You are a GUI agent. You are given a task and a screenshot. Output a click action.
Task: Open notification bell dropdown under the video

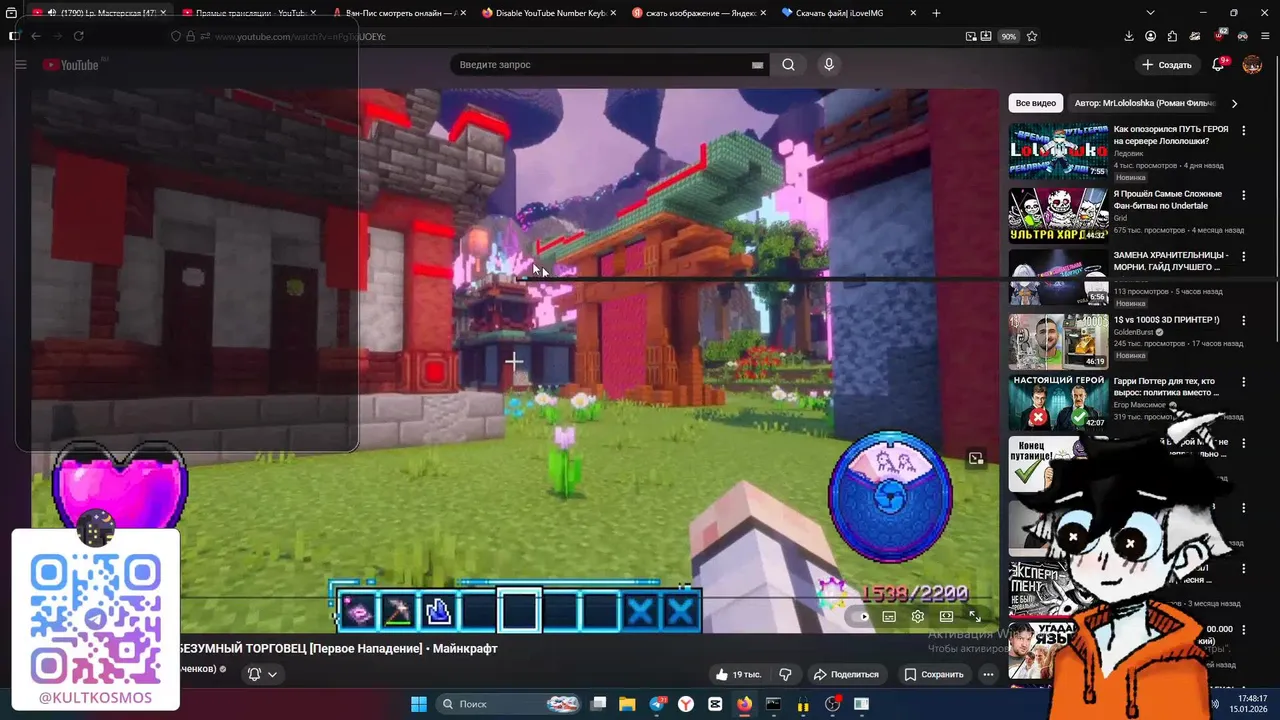pyautogui.click(x=262, y=674)
